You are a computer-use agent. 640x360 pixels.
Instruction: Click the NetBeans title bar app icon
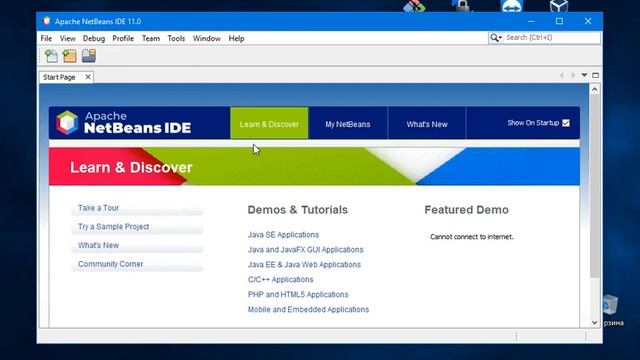pos(46,21)
